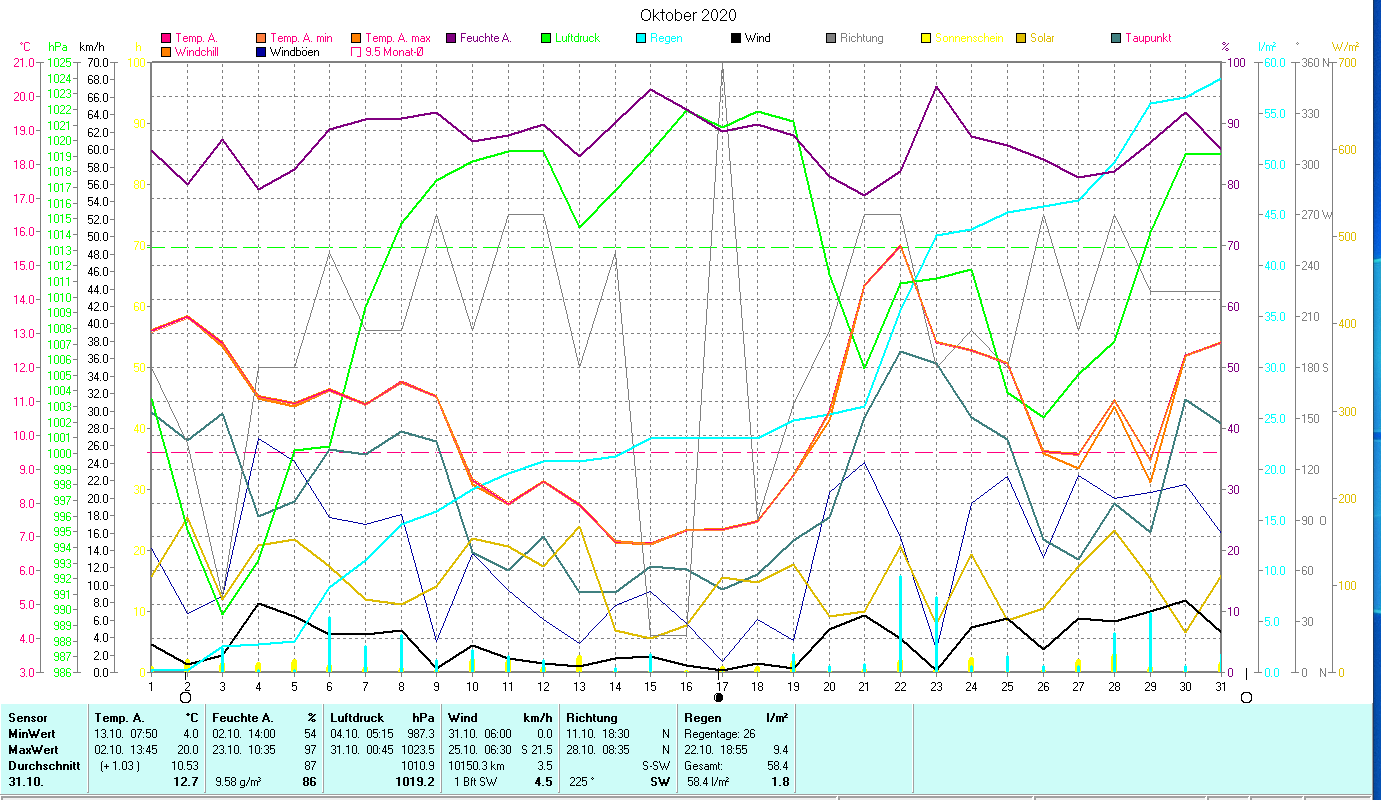The image size is (1381, 800).
Task: Click the chart title Oktober 2020
Action: (689, 15)
